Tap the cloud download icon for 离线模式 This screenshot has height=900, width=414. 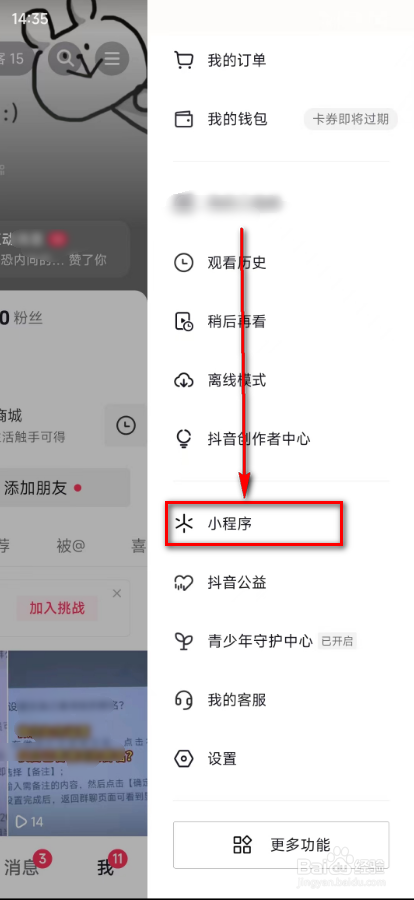[184, 381]
